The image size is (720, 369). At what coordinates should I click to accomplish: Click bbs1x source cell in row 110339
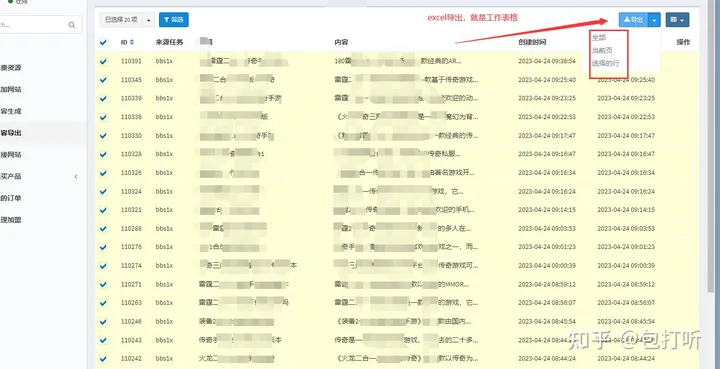(164, 98)
